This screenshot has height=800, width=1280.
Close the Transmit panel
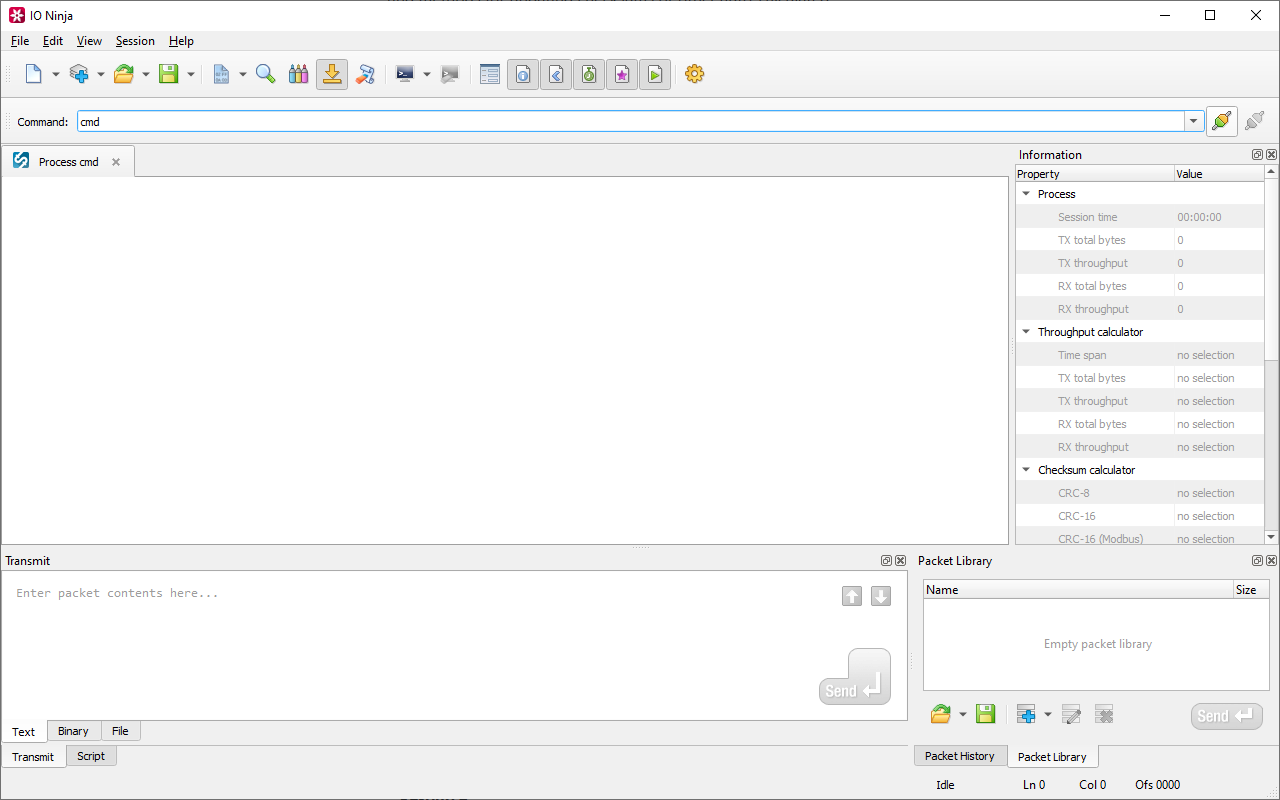pyautogui.click(x=900, y=561)
